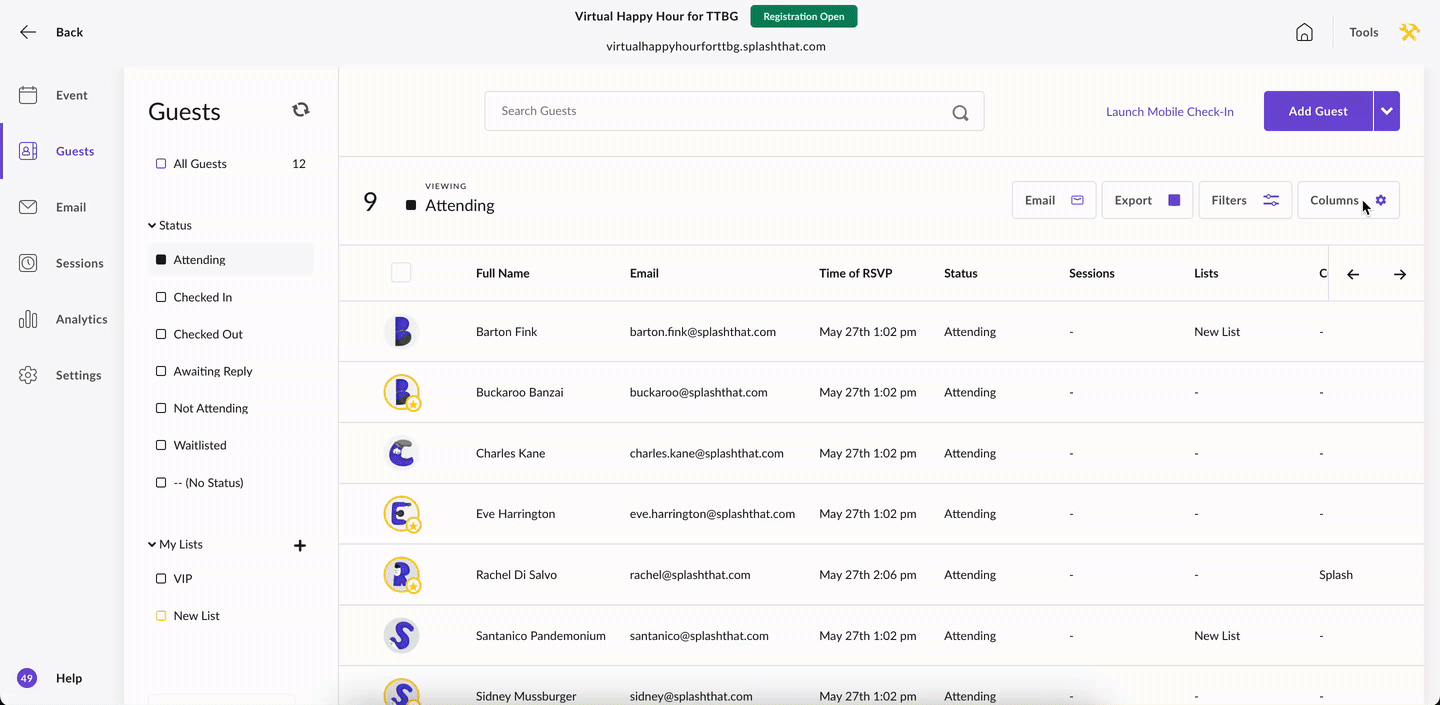The image size is (1440, 705).
Task: Open the home icon in header
Action: click(x=1304, y=32)
